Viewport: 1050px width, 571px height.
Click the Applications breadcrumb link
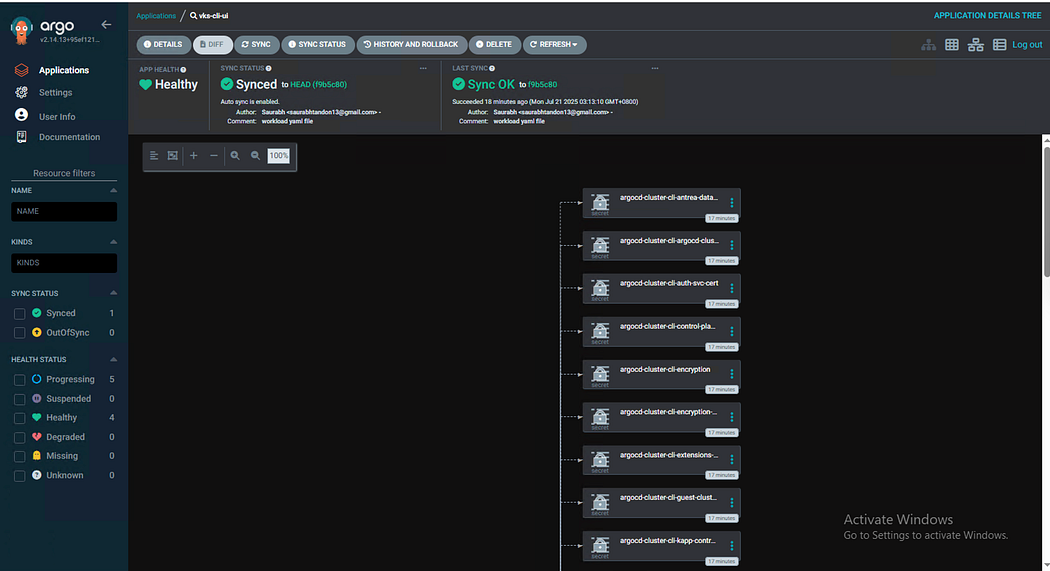[156, 15]
